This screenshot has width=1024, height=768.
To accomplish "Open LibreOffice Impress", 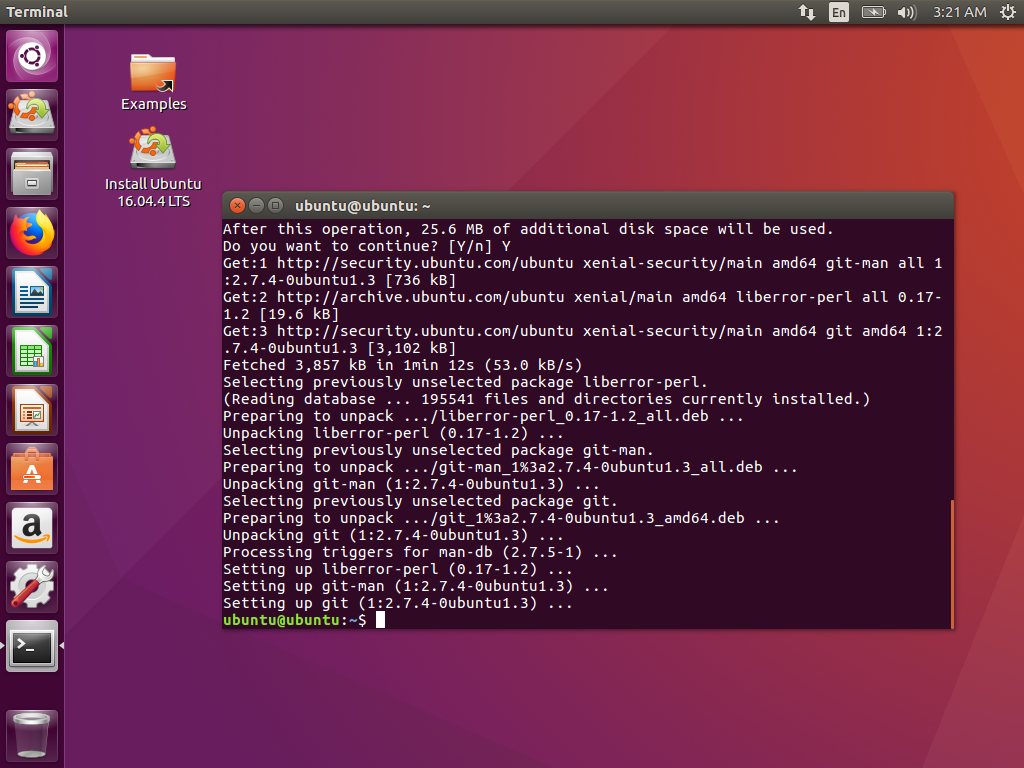I will pyautogui.click(x=31, y=409).
